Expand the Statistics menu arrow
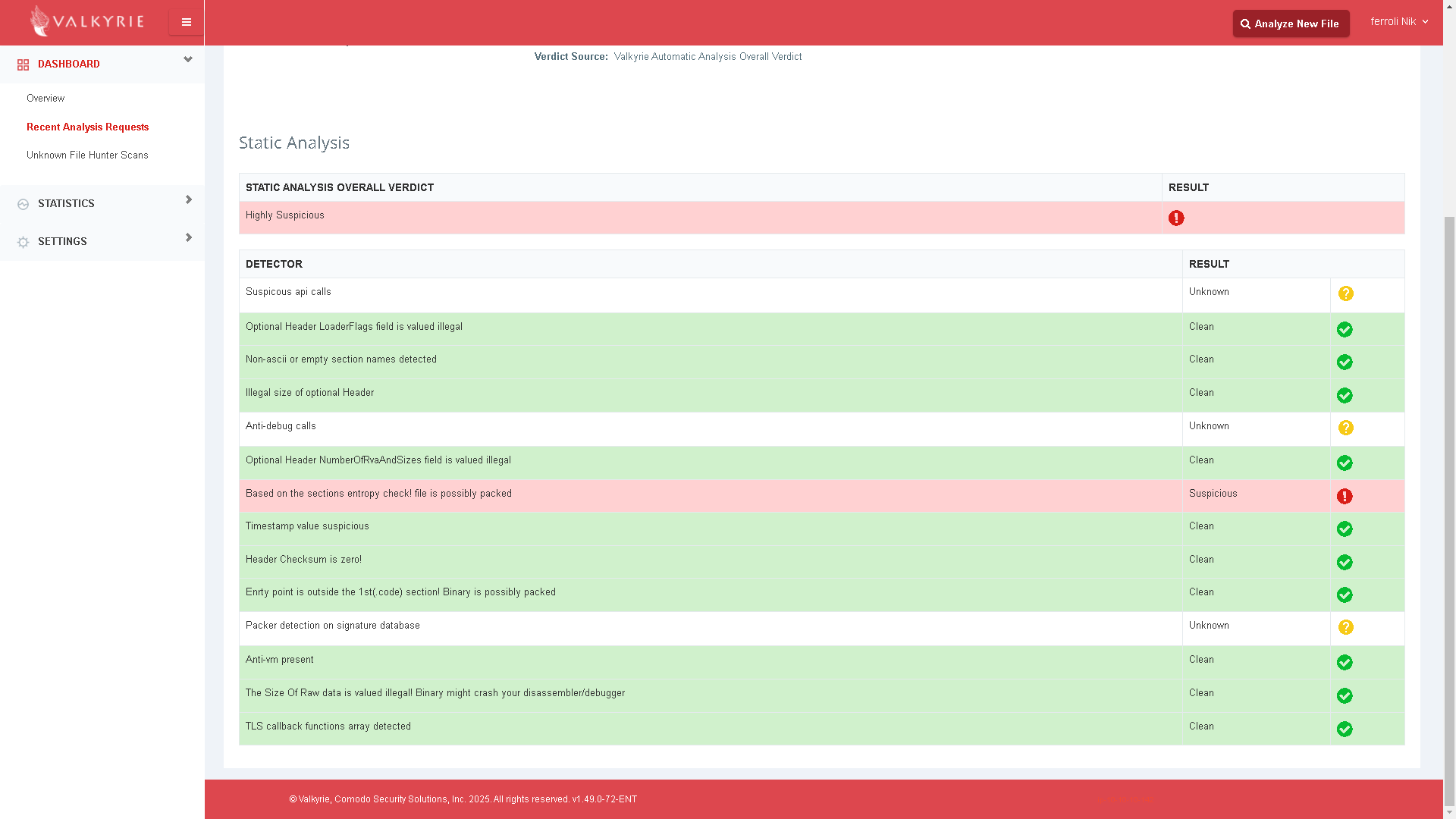 [189, 199]
